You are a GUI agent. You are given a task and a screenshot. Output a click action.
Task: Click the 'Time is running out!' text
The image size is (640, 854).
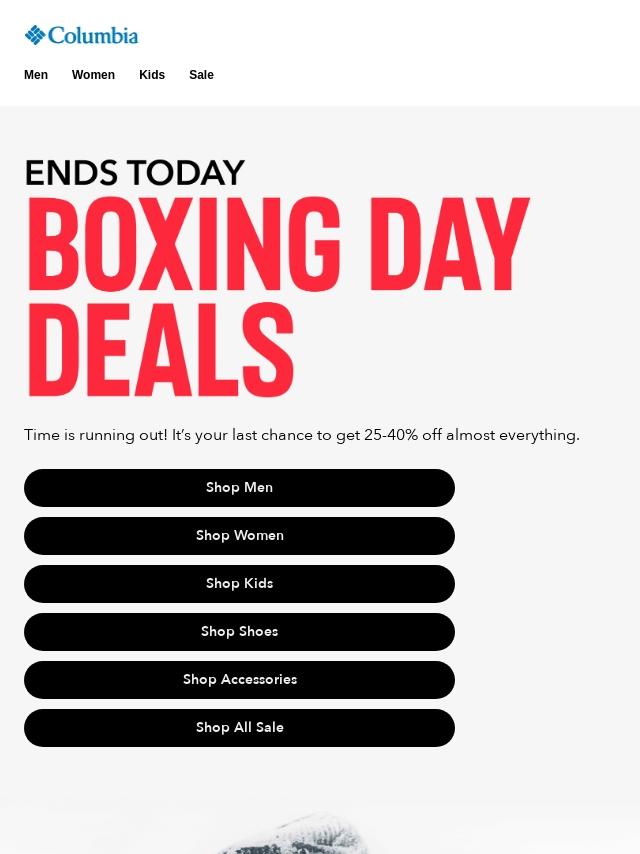click(x=95, y=435)
